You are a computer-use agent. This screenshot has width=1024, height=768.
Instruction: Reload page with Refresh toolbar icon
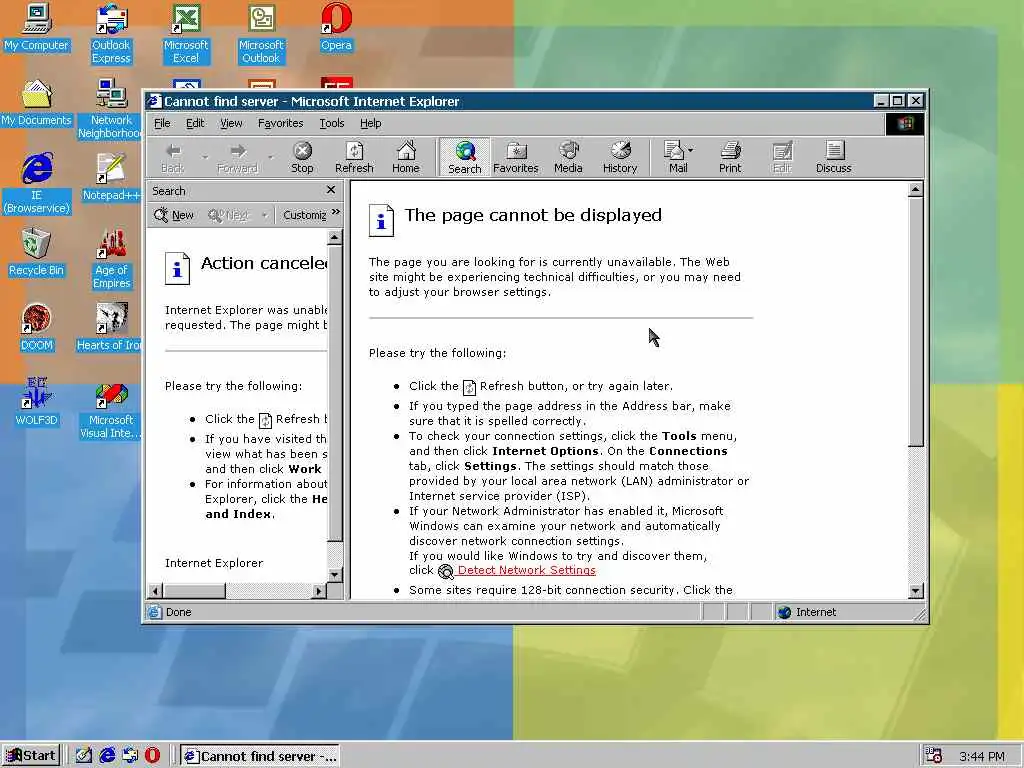coord(354,158)
